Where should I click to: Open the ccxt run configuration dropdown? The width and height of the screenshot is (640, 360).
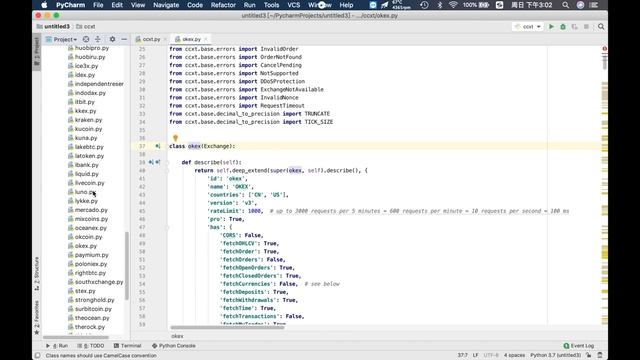[528, 27]
